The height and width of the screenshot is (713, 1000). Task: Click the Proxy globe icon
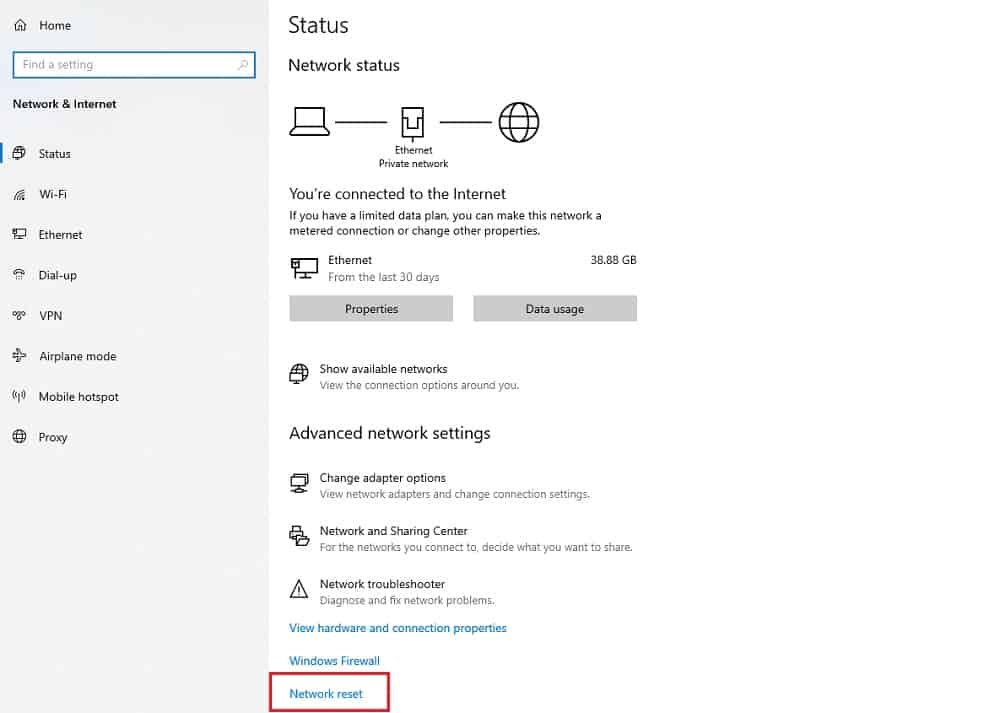pos(19,436)
